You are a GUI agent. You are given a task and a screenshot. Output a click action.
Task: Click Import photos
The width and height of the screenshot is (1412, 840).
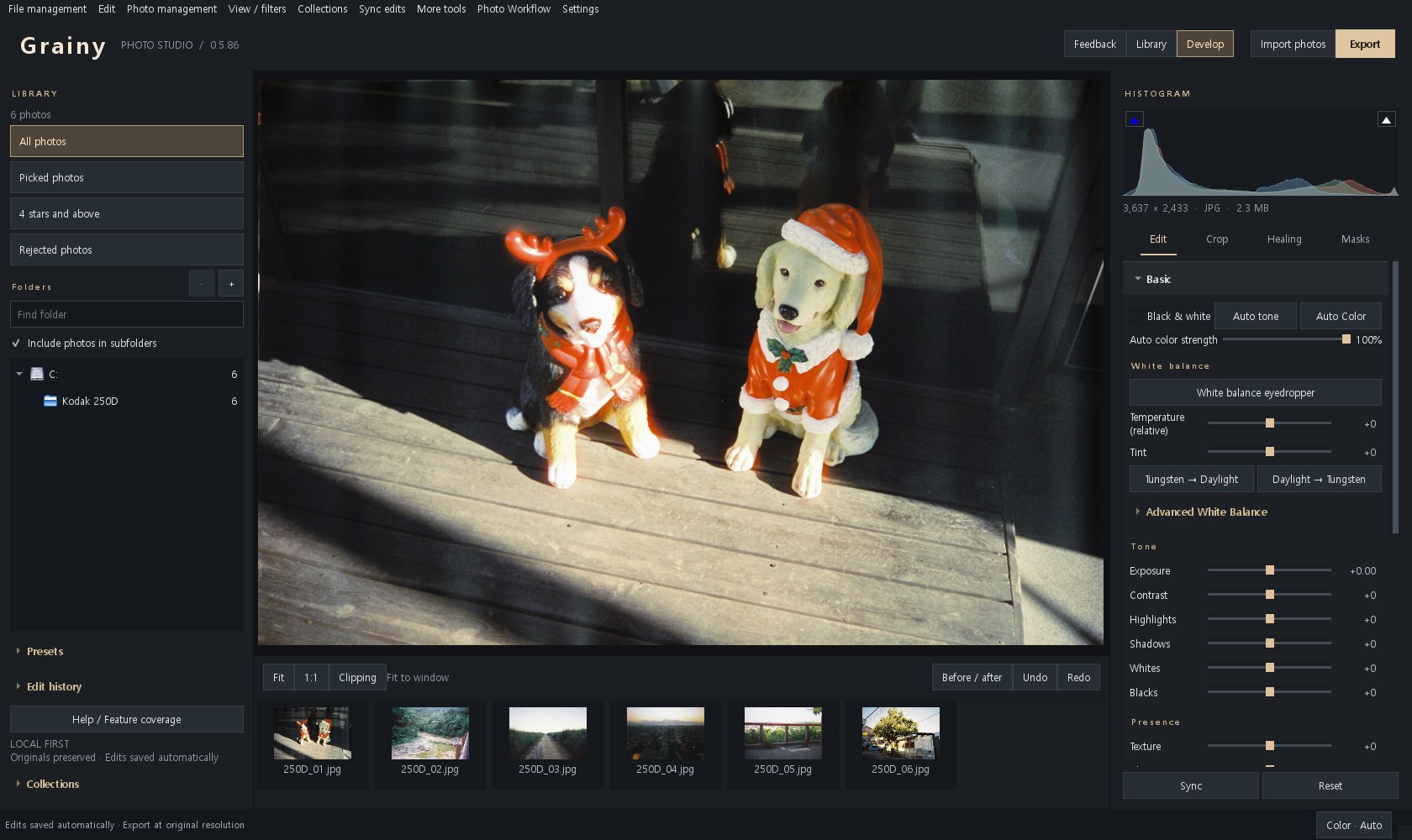[1293, 44]
